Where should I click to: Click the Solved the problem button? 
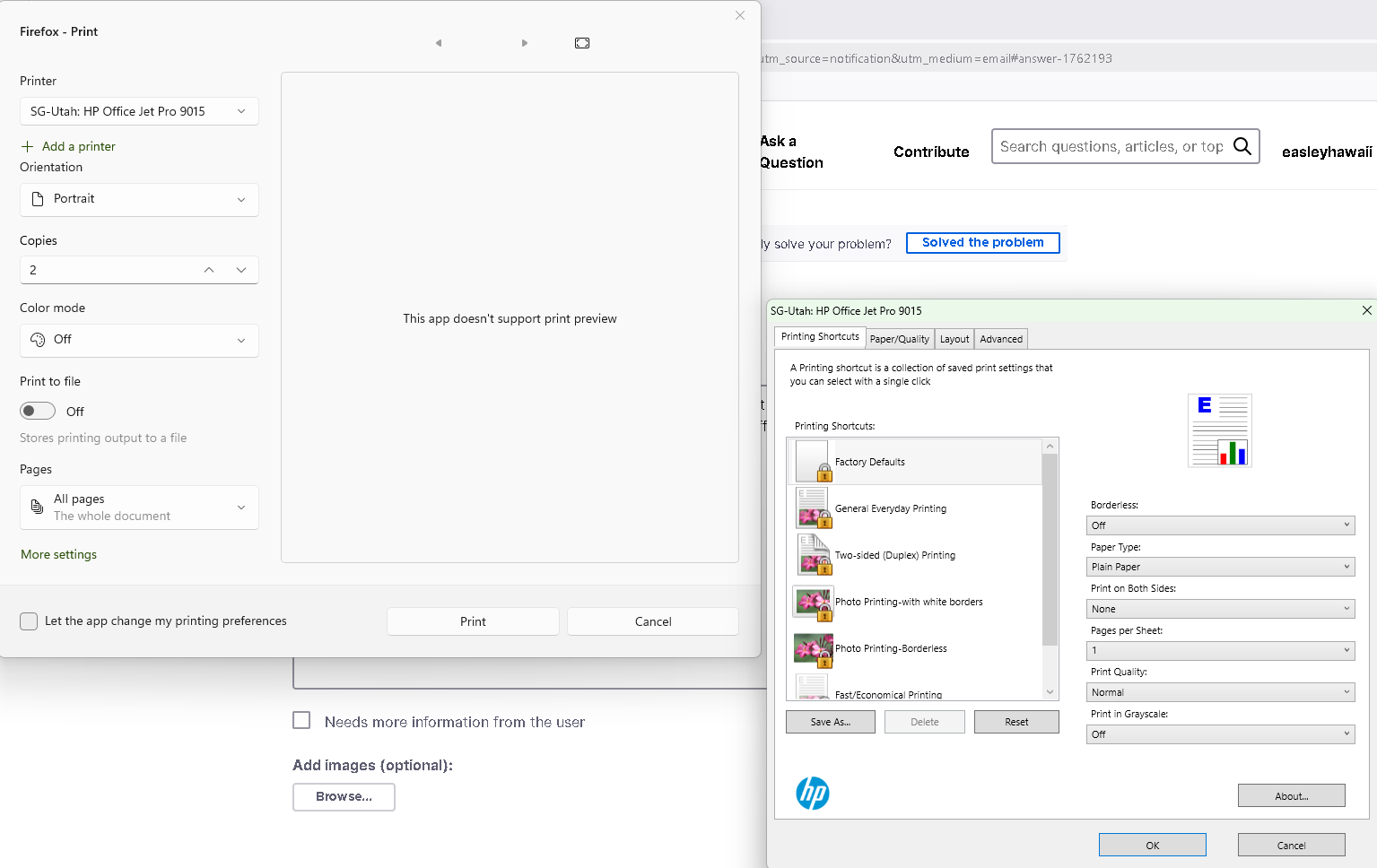point(983,243)
